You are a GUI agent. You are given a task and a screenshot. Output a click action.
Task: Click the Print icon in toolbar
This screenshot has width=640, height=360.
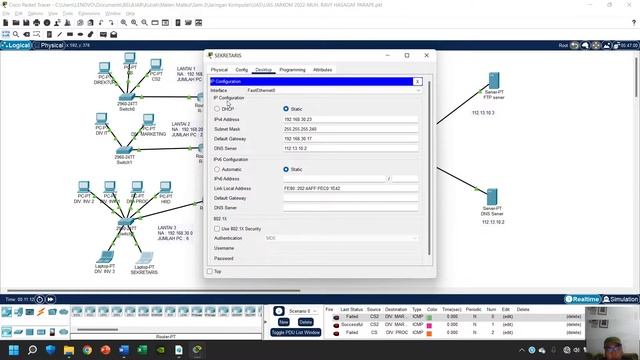pos(37,23)
